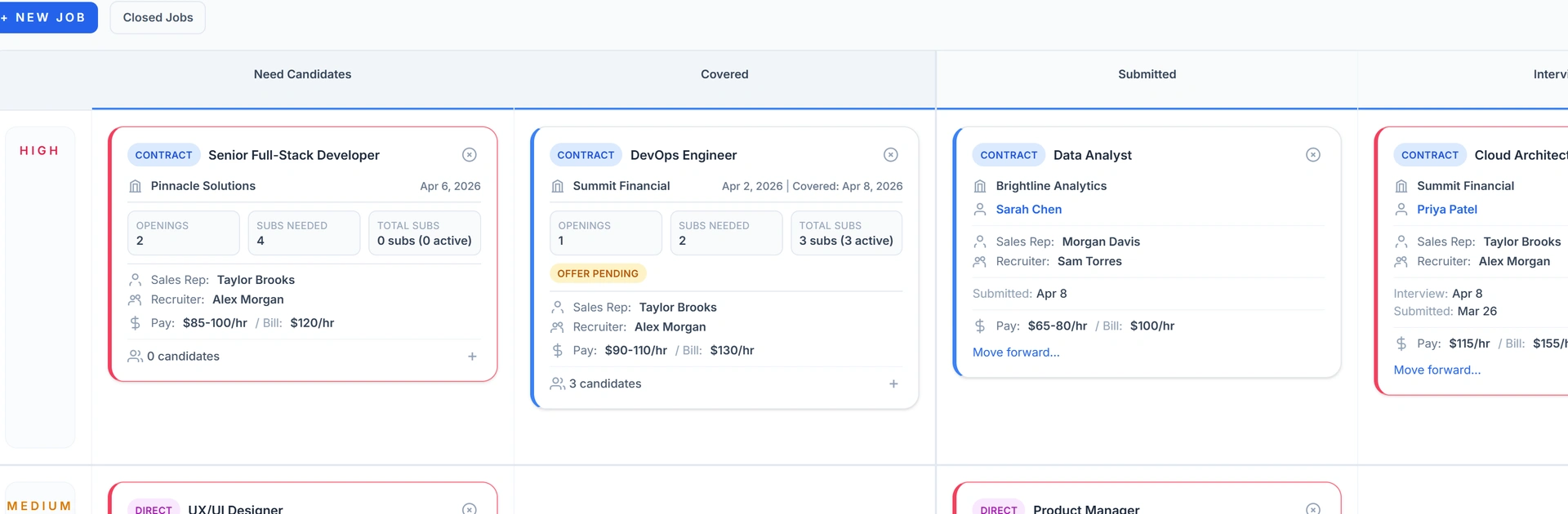Add candidate to Senior Full-Stack Developer
This screenshot has width=1568, height=514.
click(472, 357)
